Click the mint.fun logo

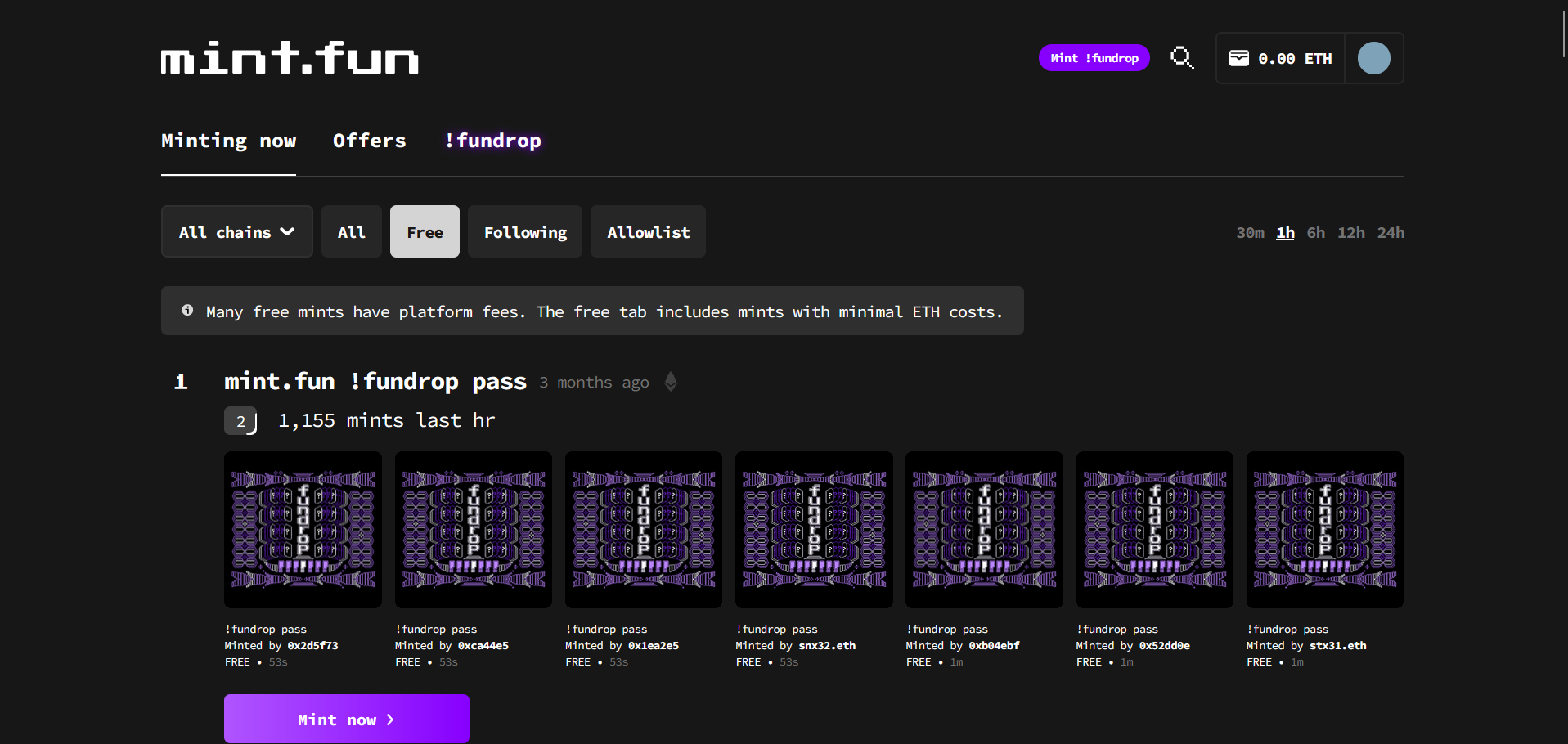[290, 58]
